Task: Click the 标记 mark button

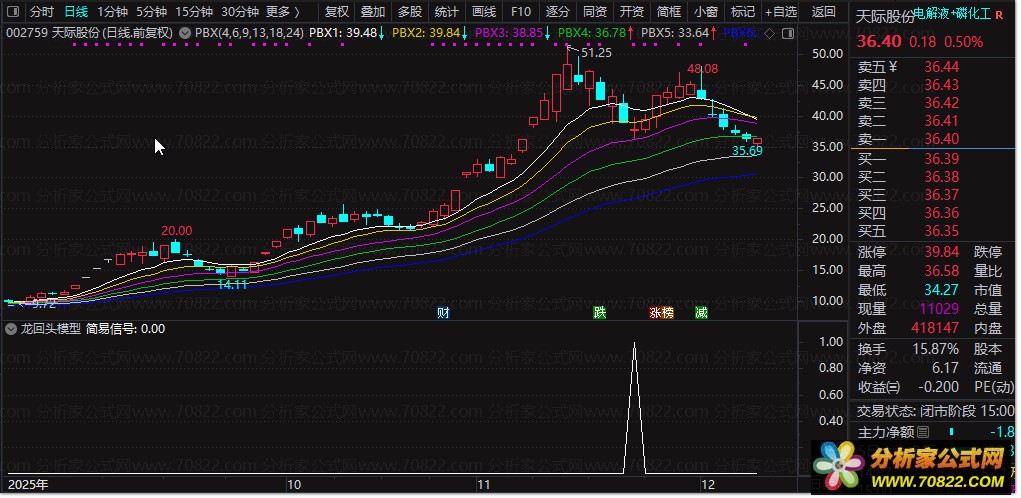Action: point(743,12)
